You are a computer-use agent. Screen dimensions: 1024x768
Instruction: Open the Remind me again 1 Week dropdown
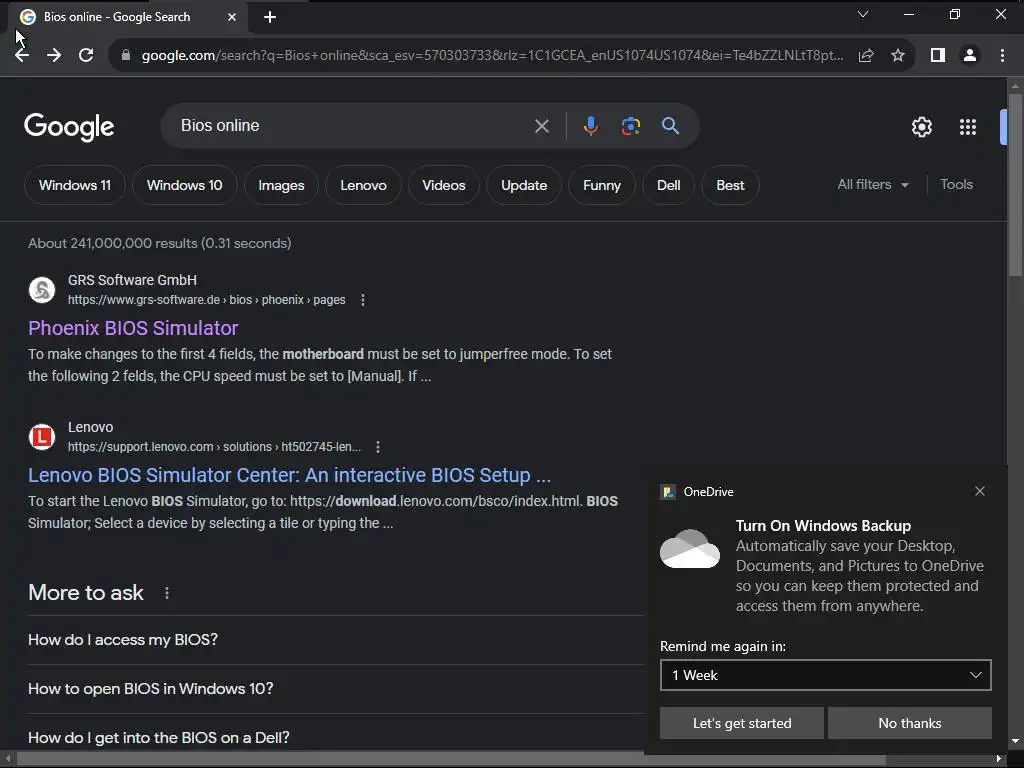825,675
